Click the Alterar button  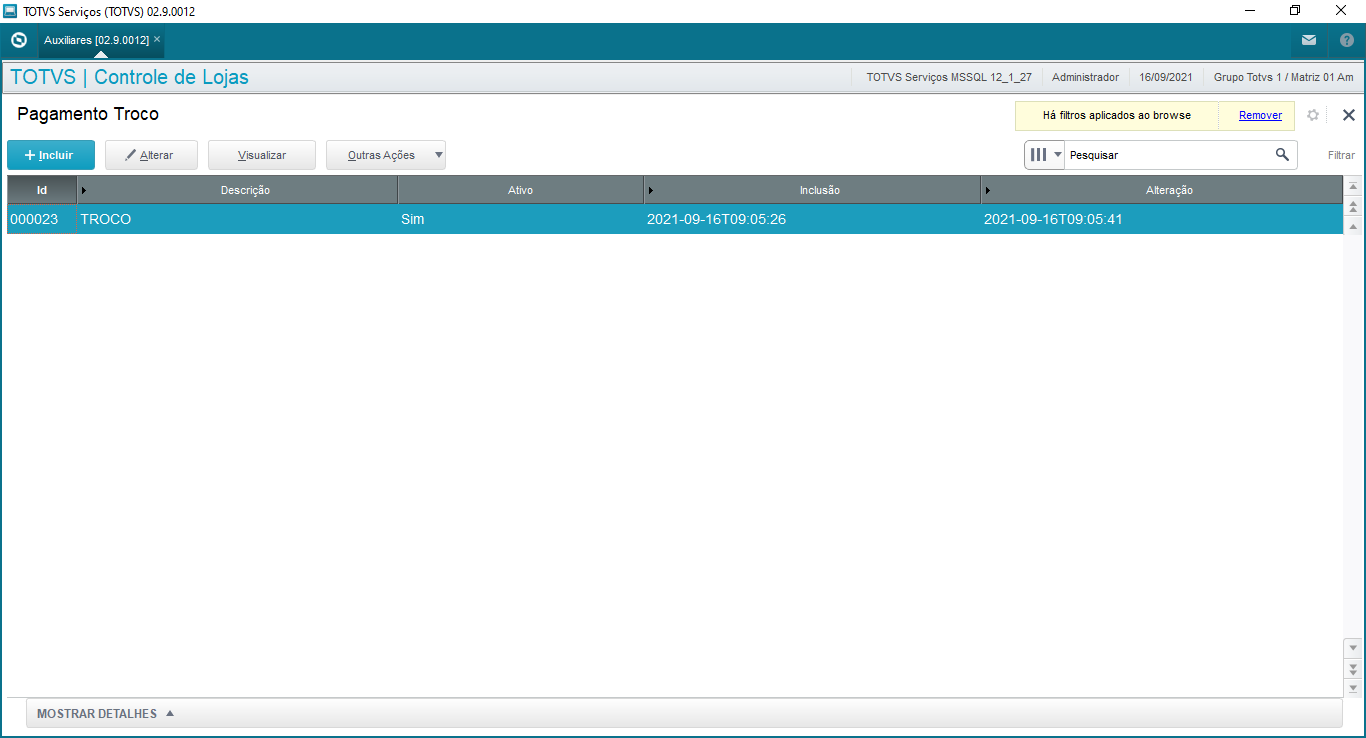pos(151,155)
